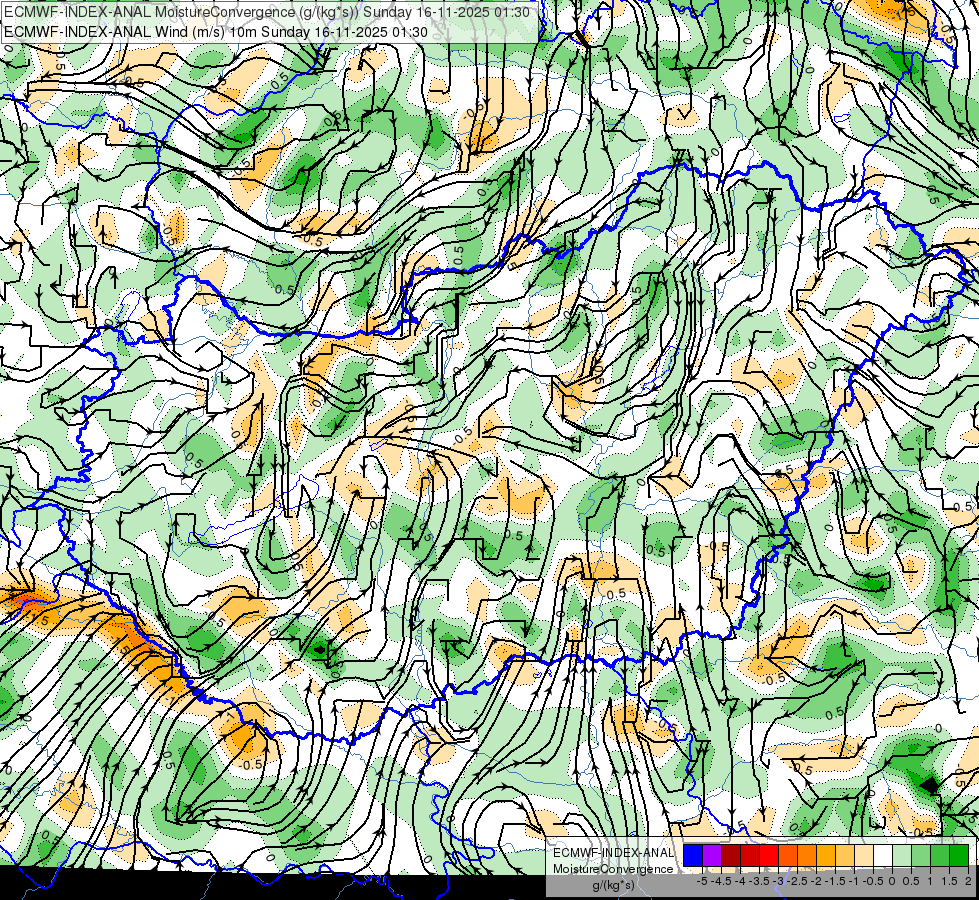Screen dimensions: 979x900
Task: Click the -2.5 tick label on legend scale
Action: 797,881
